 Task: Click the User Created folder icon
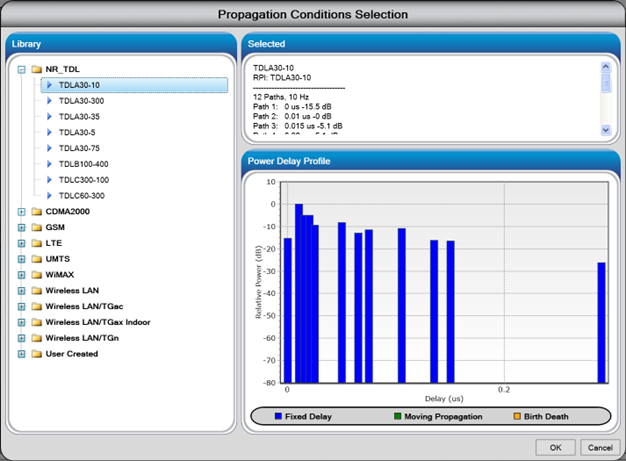pos(36,354)
